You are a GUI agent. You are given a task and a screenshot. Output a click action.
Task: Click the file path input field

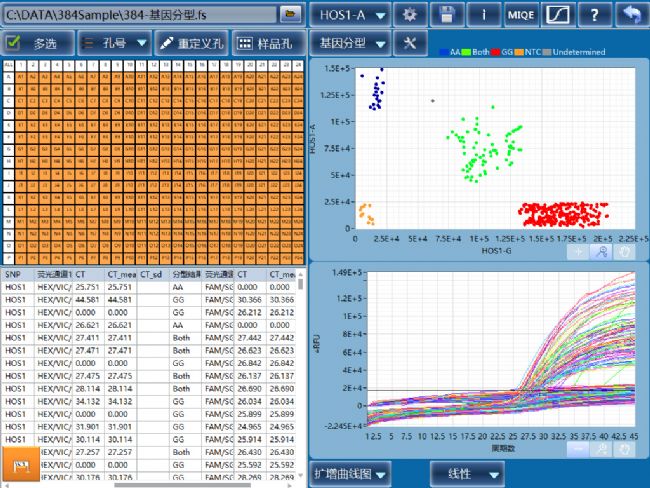(x=138, y=15)
